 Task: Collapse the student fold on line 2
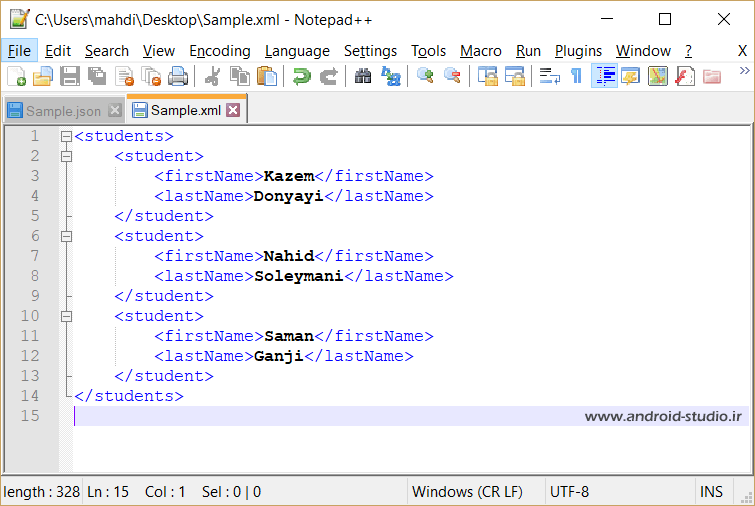pos(66,156)
